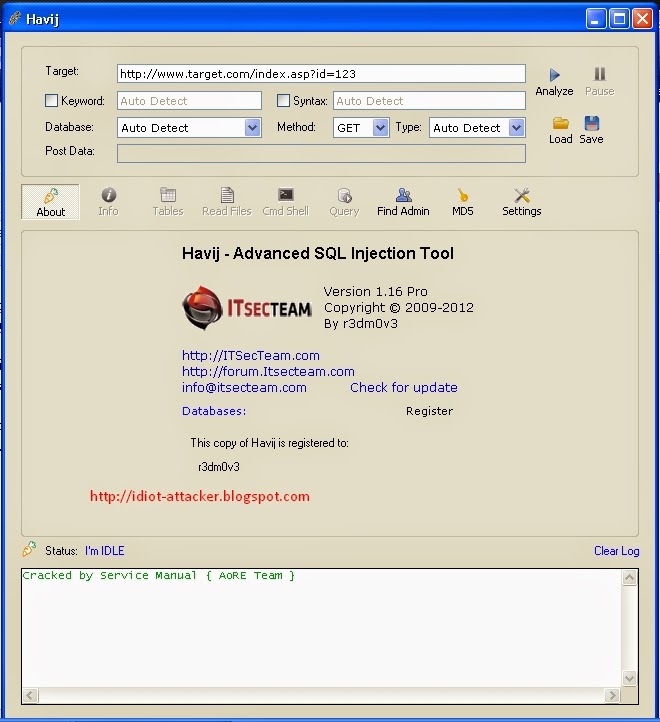Click the log scroll down arrow
This screenshot has width=660, height=722.
coord(629,677)
